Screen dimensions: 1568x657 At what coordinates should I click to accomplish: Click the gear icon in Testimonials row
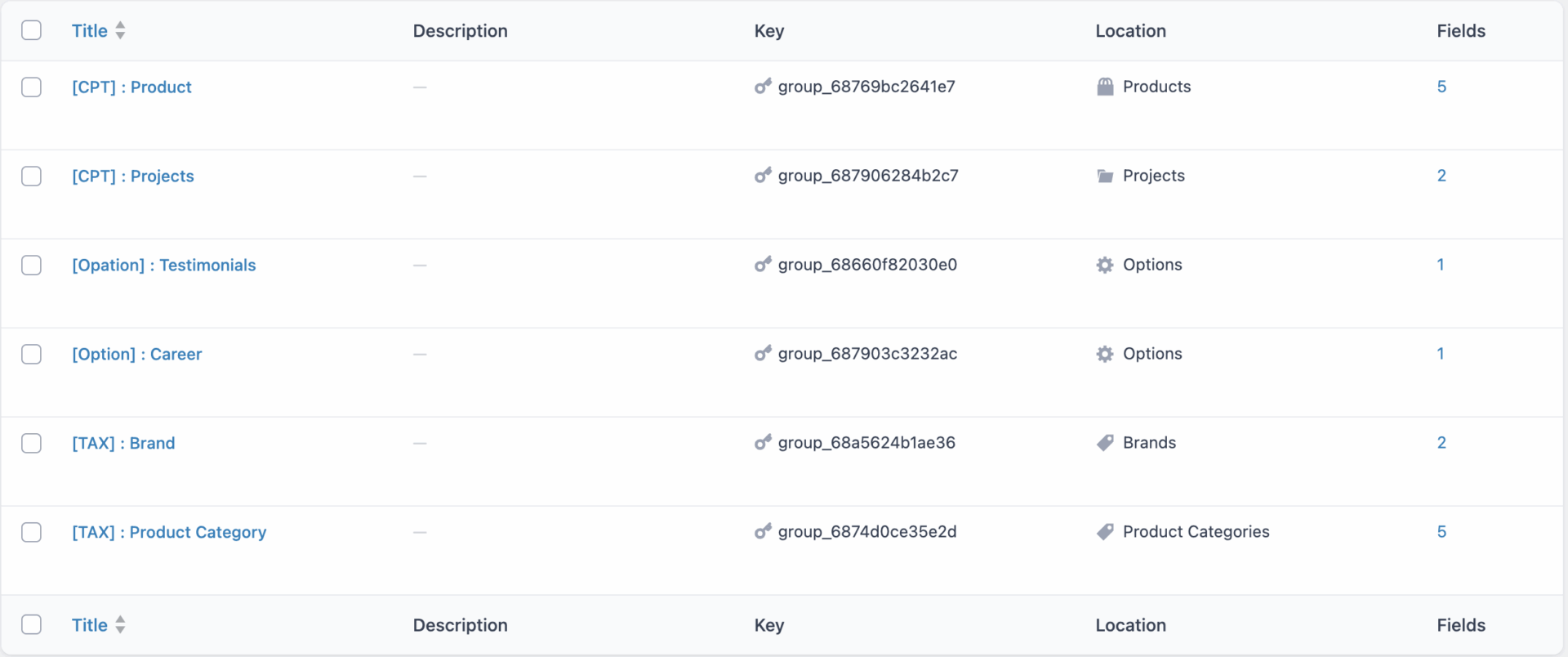click(1105, 265)
